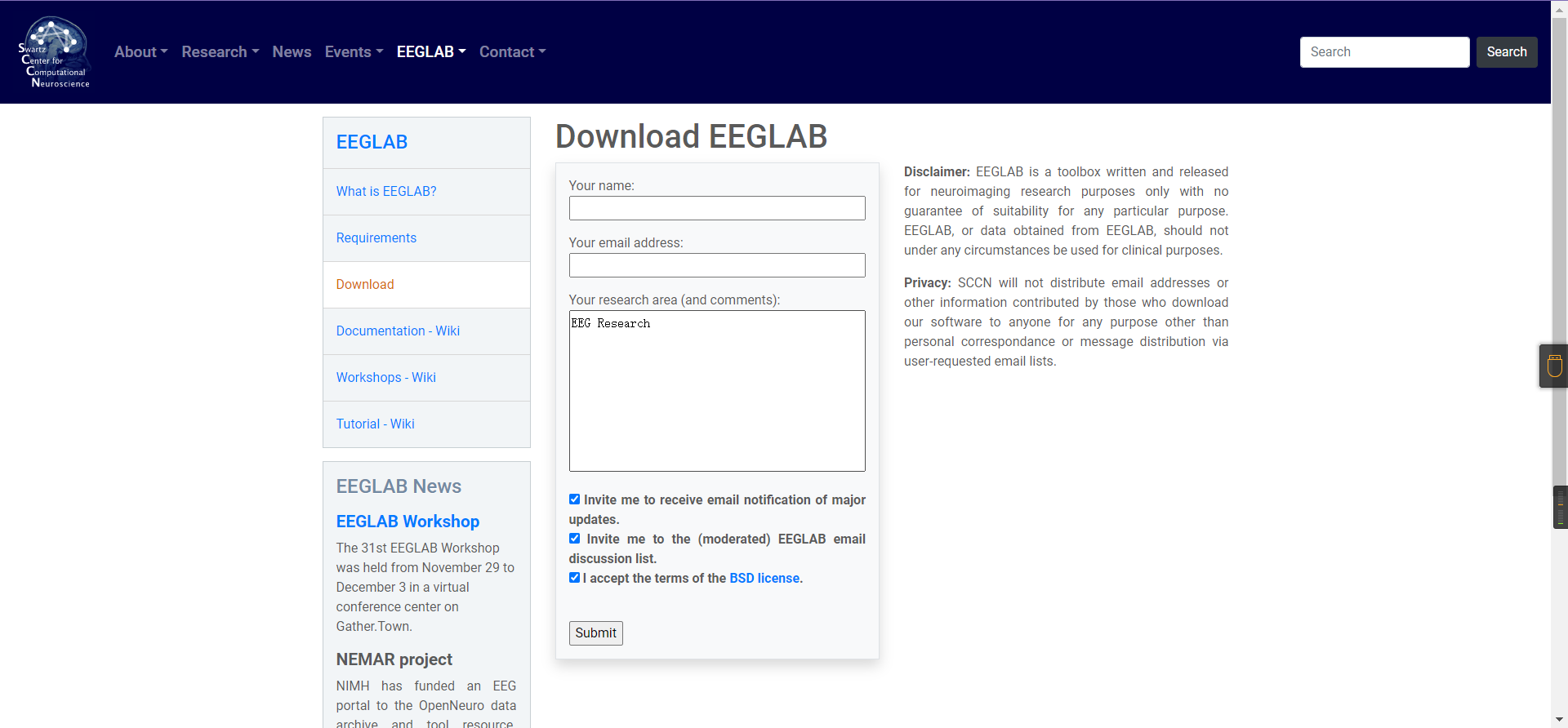Screen dimensions: 1568x728
Task: Click the Disclaimer paragraph text
Action: point(1066,211)
